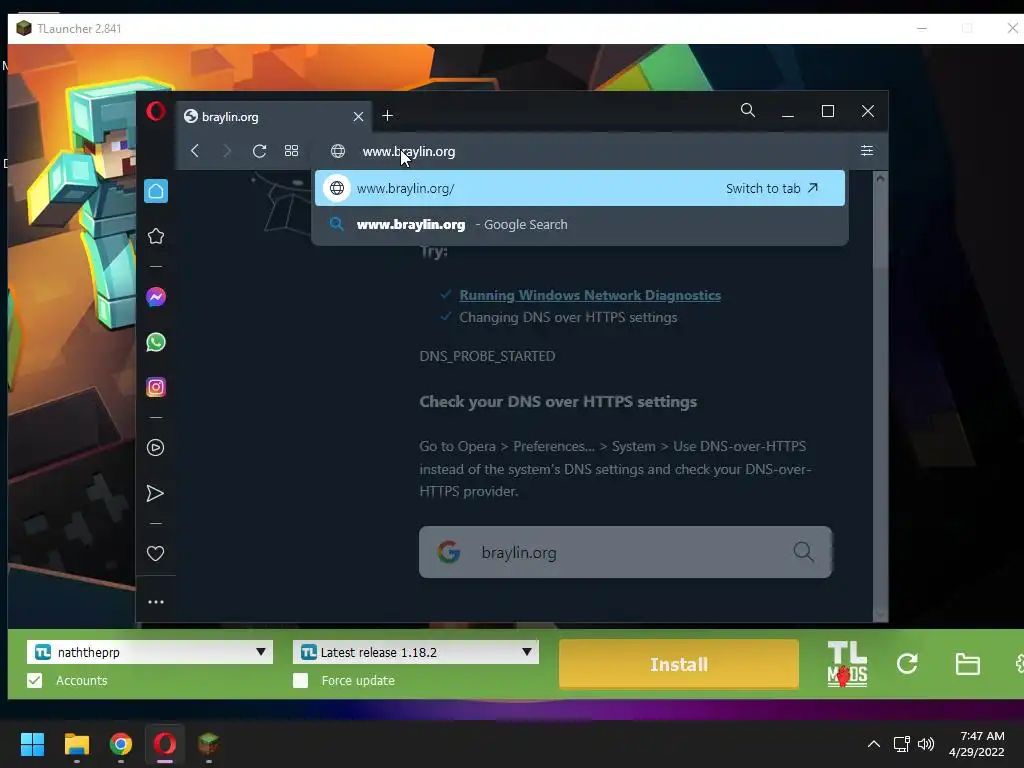Open Google Chrome from taskbar
This screenshot has height=768, width=1024.
[121, 744]
